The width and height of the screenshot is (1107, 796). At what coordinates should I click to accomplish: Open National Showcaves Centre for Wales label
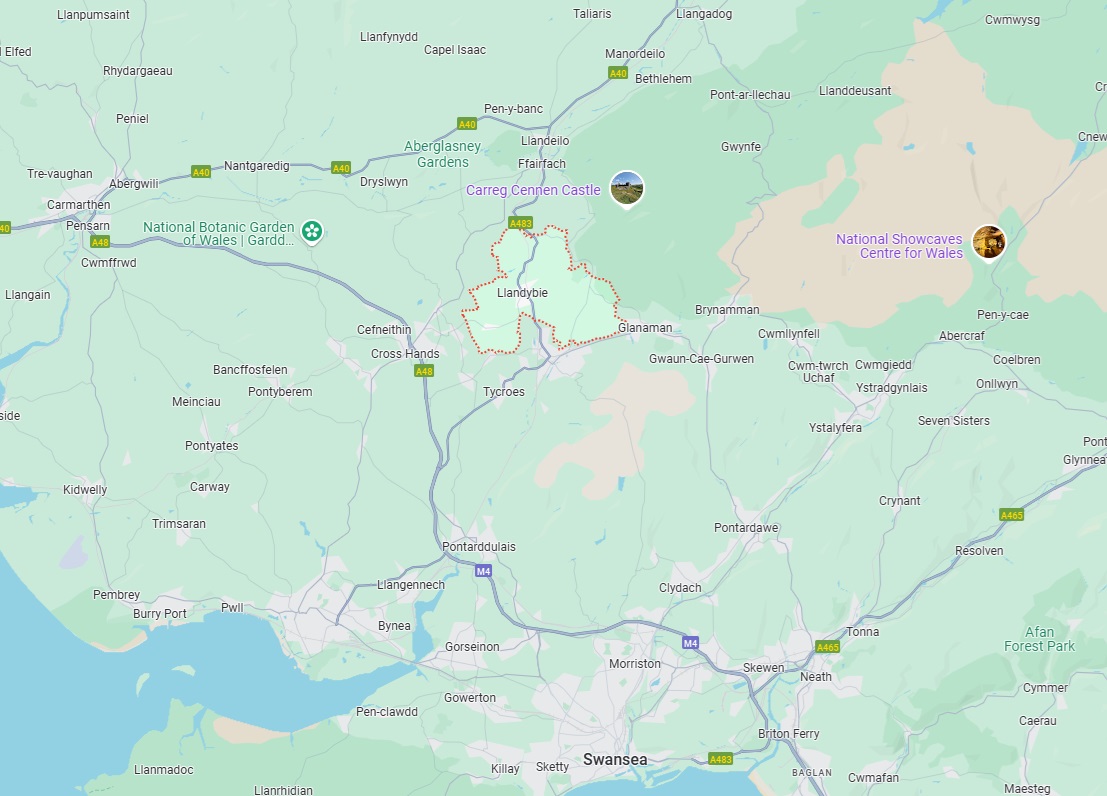tap(899, 246)
